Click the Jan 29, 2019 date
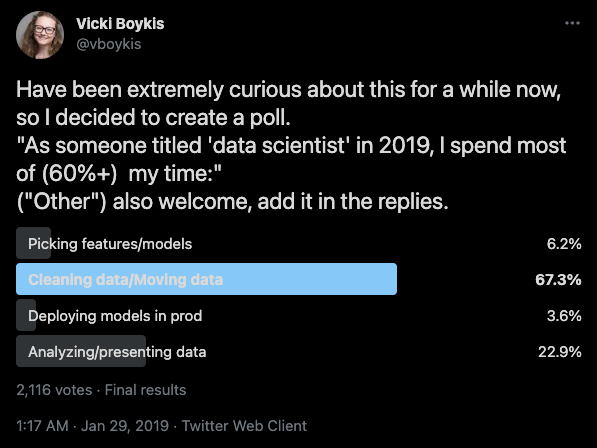The width and height of the screenshot is (597, 448). (125, 426)
